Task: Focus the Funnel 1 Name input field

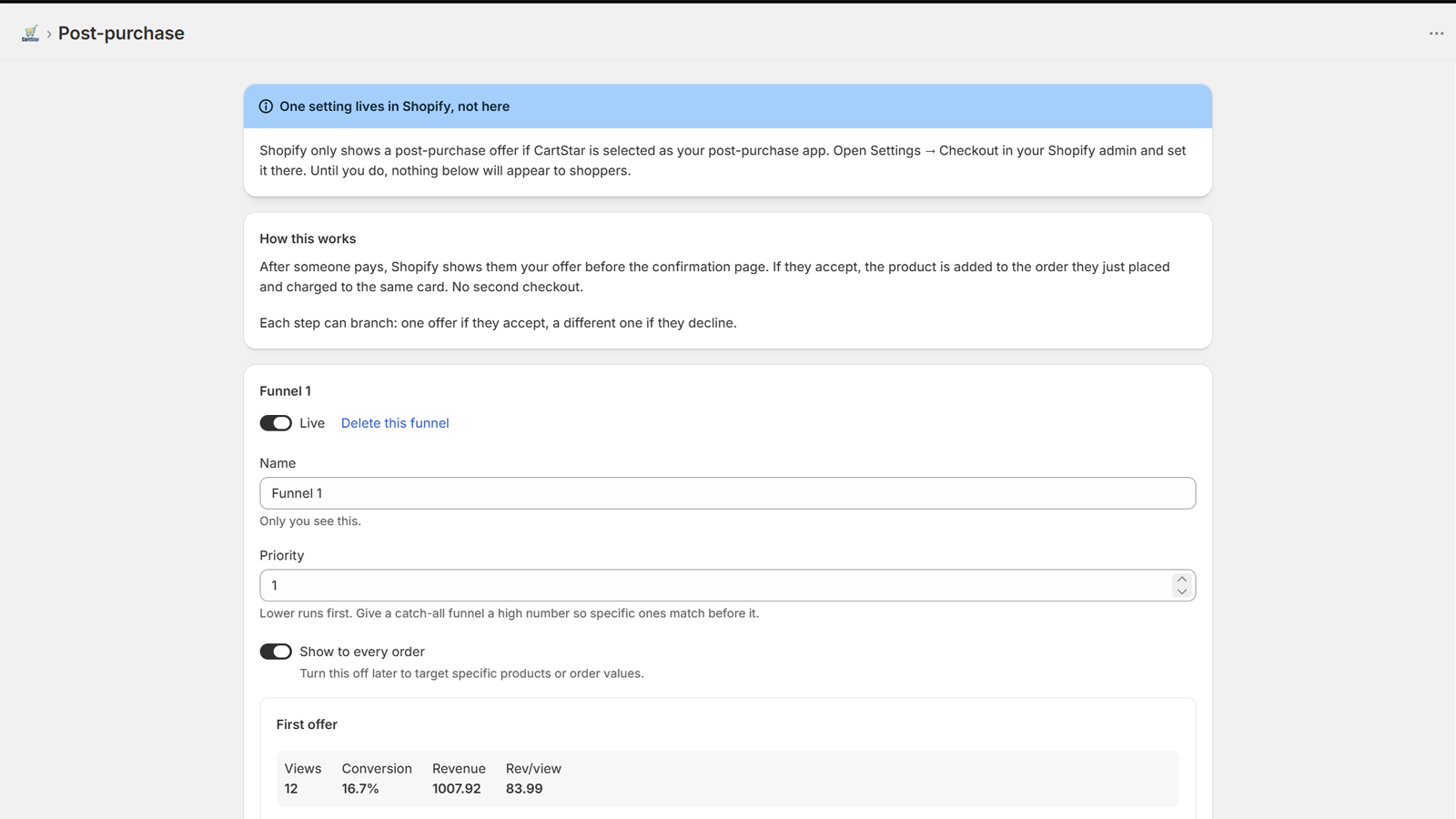Action: (728, 493)
